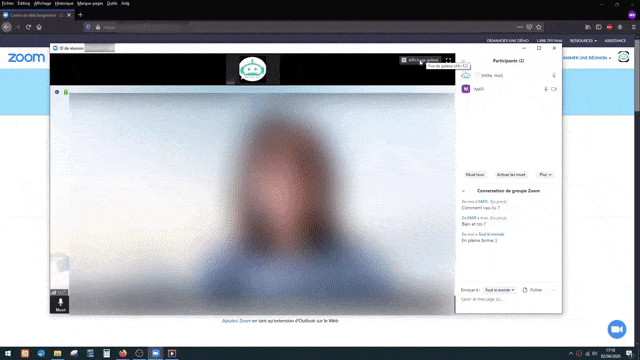
Task: Open Édition menu in Firefox
Action: click(x=24, y=3)
